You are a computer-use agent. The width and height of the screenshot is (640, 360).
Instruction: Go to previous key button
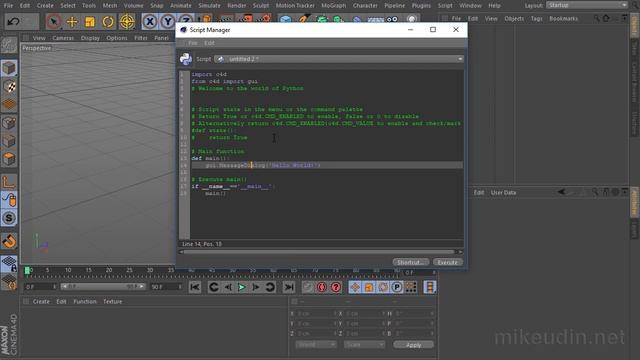pyautogui.click(x=213, y=287)
